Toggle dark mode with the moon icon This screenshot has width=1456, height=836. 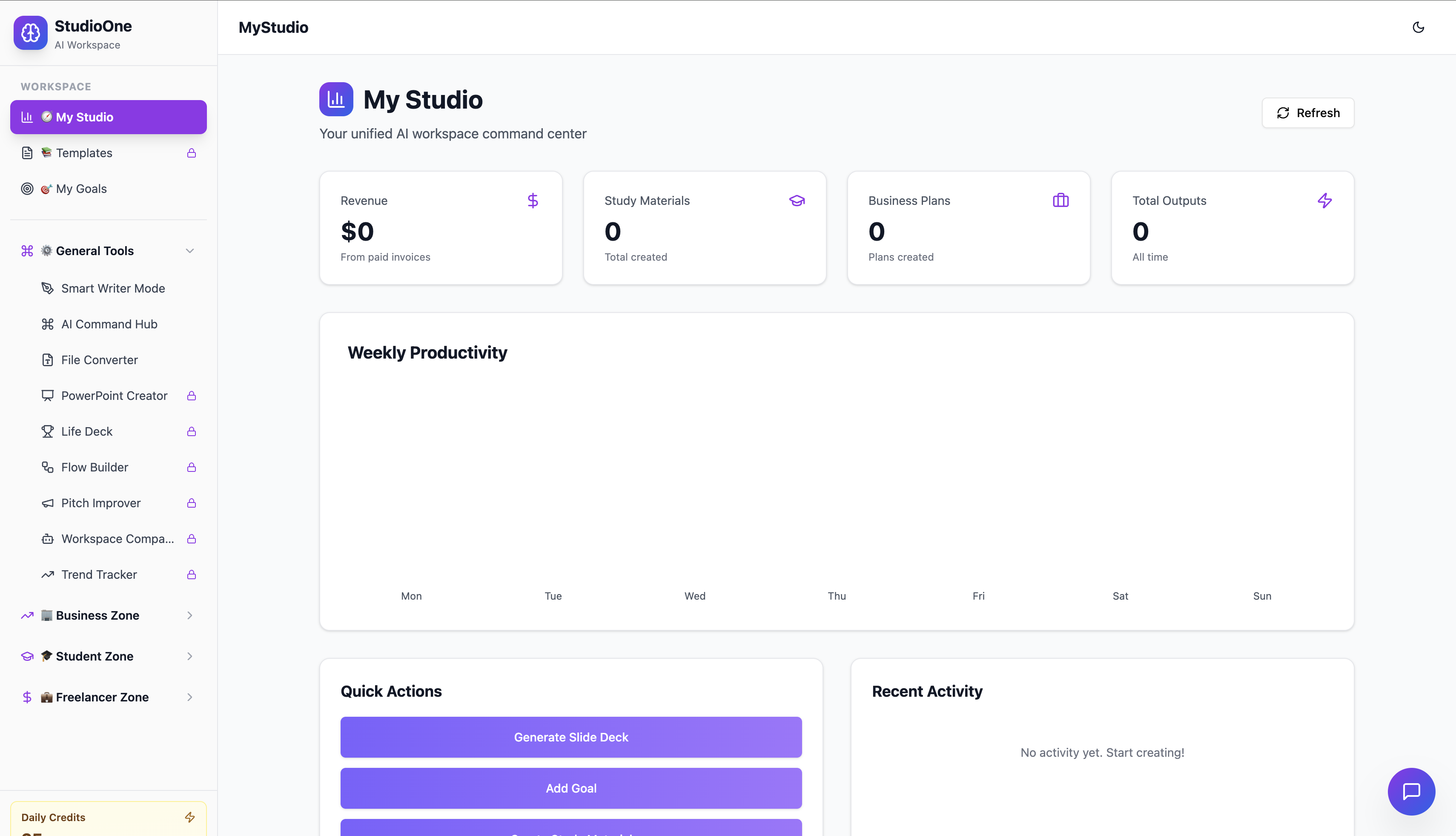point(1418,27)
